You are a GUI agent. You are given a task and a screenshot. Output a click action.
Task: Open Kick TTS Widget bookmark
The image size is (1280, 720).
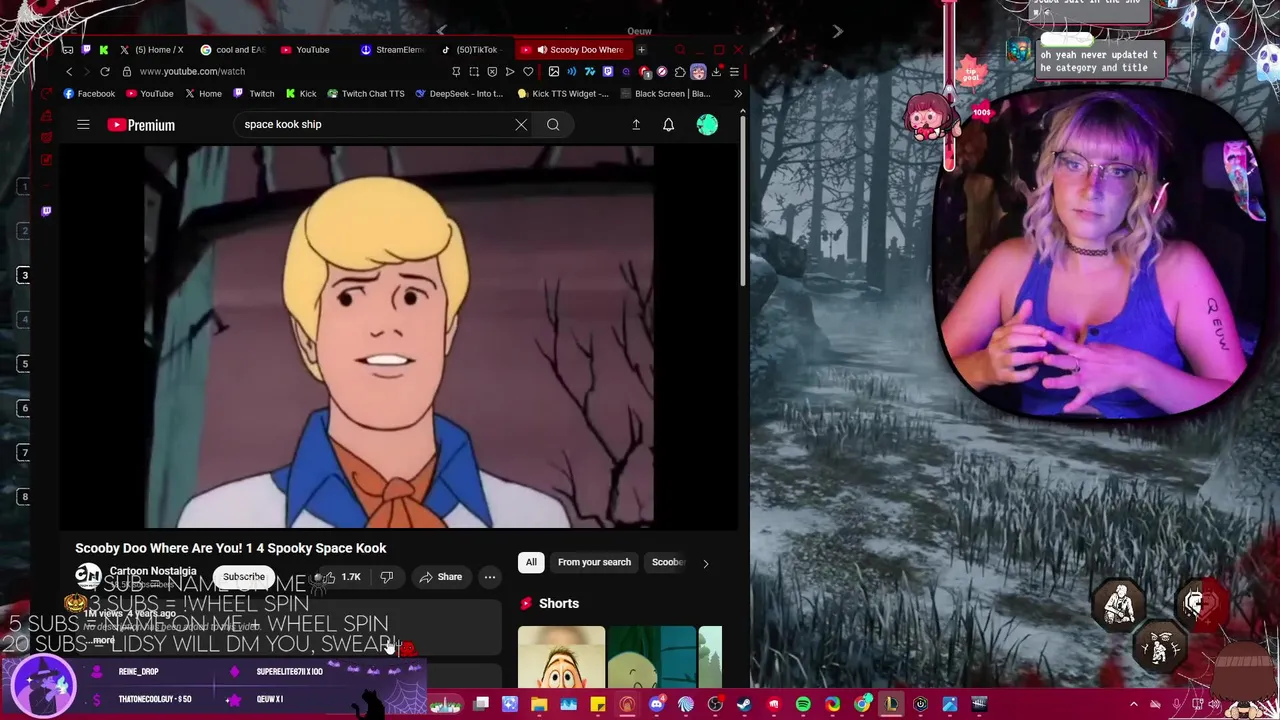(563, 94)
